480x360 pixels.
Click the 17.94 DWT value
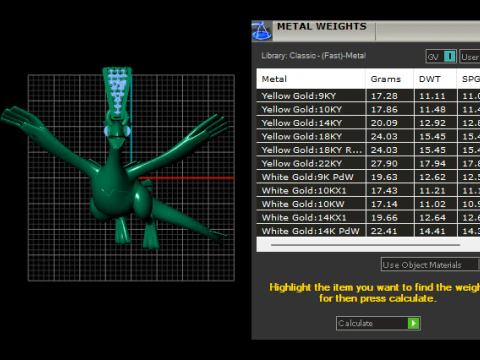coord(432,163)
